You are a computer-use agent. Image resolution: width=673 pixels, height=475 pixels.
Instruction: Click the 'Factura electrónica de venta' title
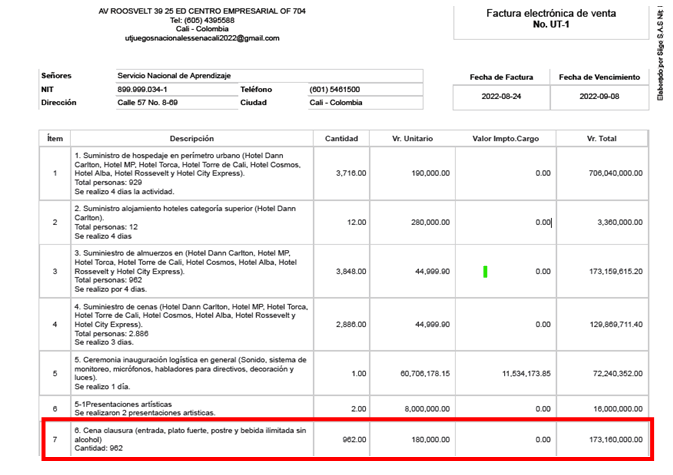[551, 13]
